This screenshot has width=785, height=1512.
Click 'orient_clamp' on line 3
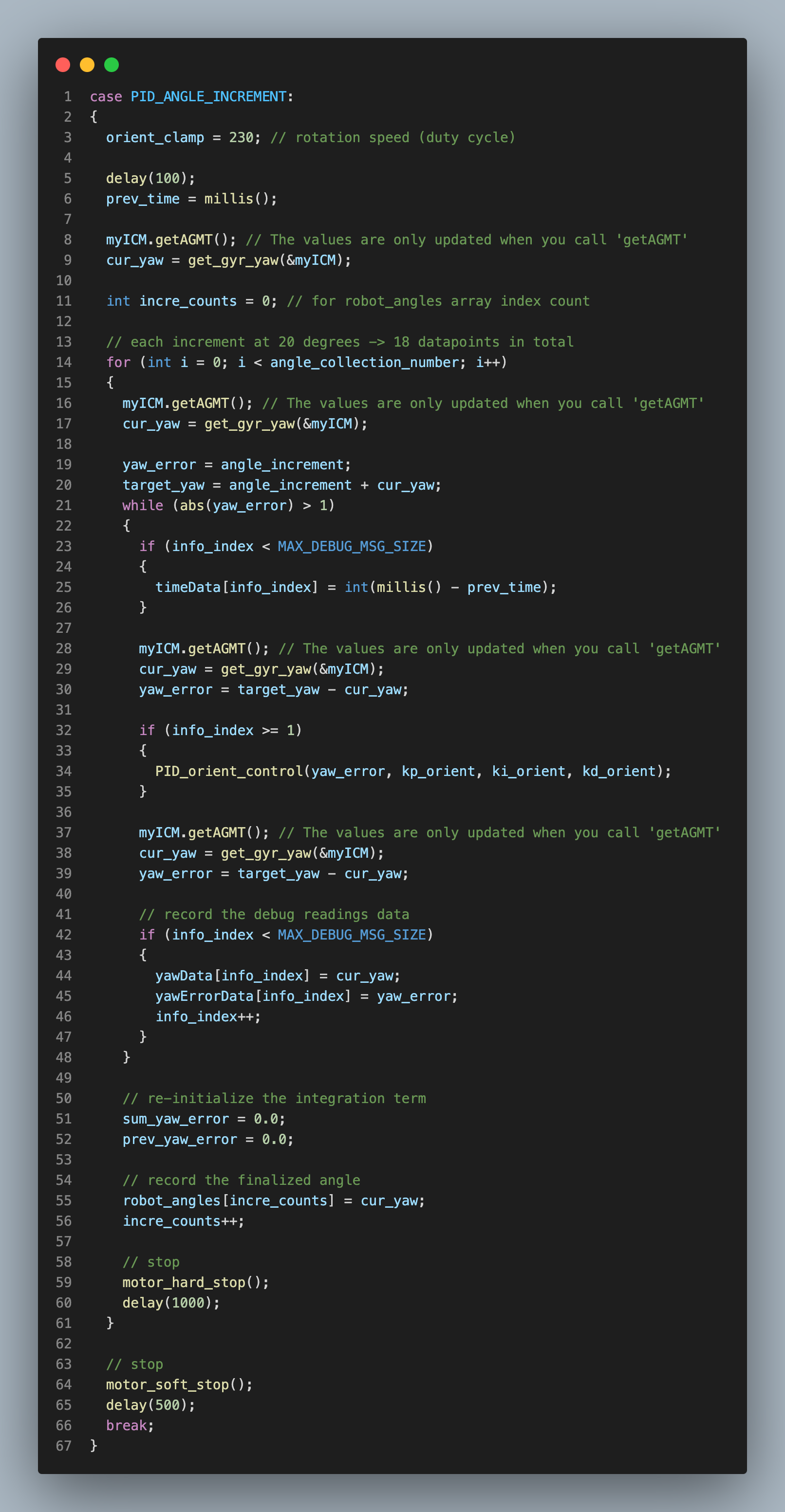[155, 137]
